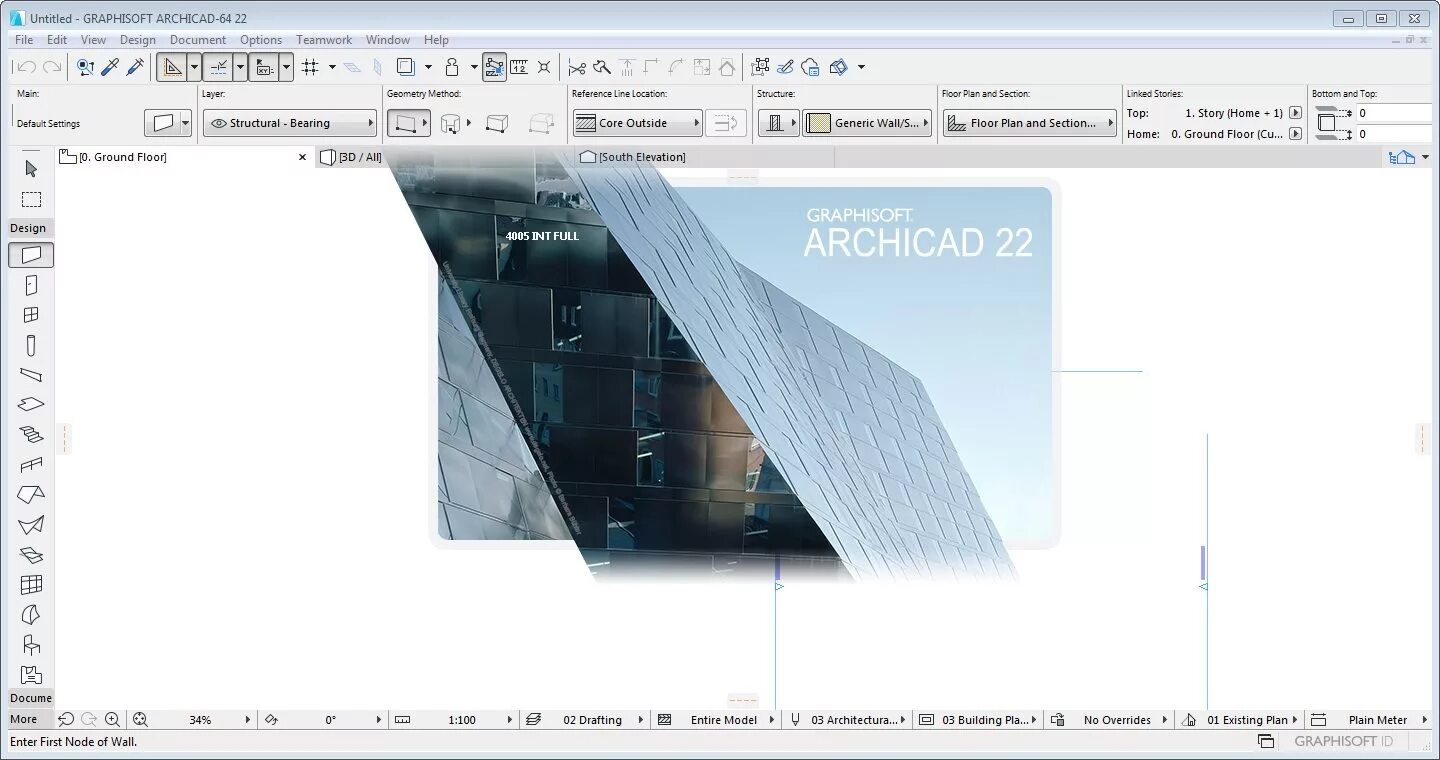The height and width of the screenshot is (760, 1440).
Task: Click the GRAPHISOFT ID button
Action: tap(1343, 741)
